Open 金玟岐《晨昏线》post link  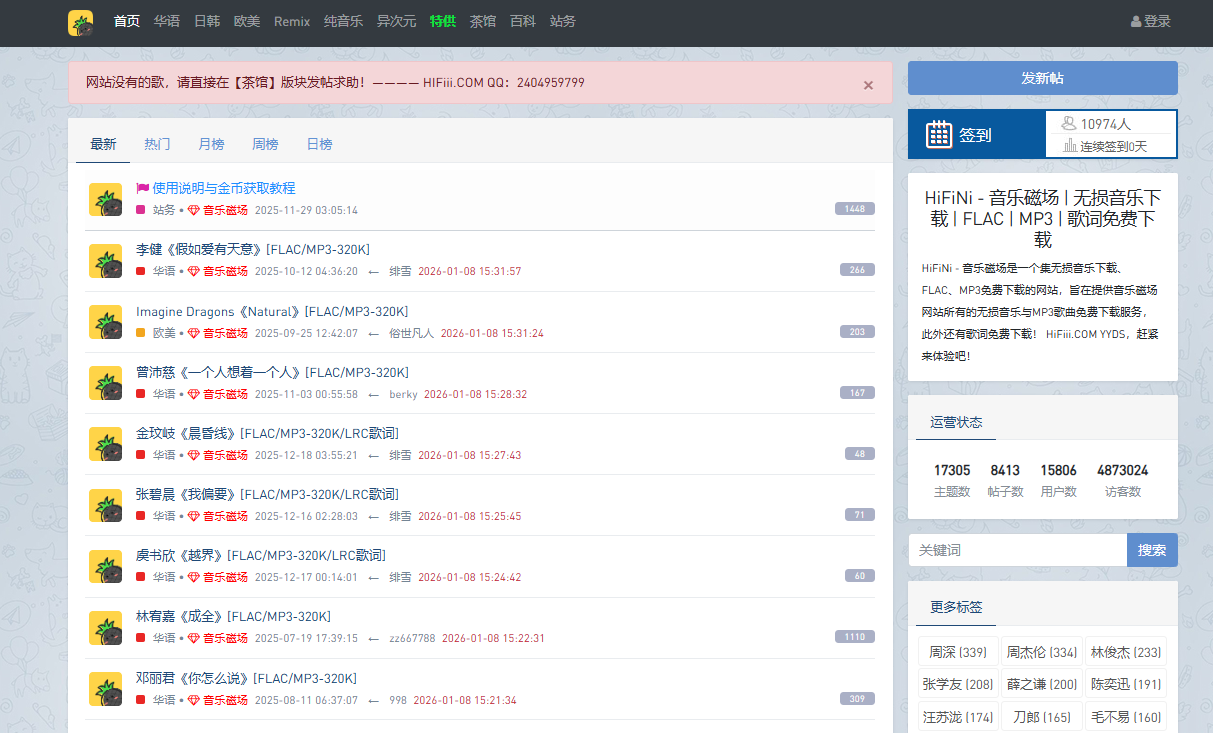click(x=267, y=433)
